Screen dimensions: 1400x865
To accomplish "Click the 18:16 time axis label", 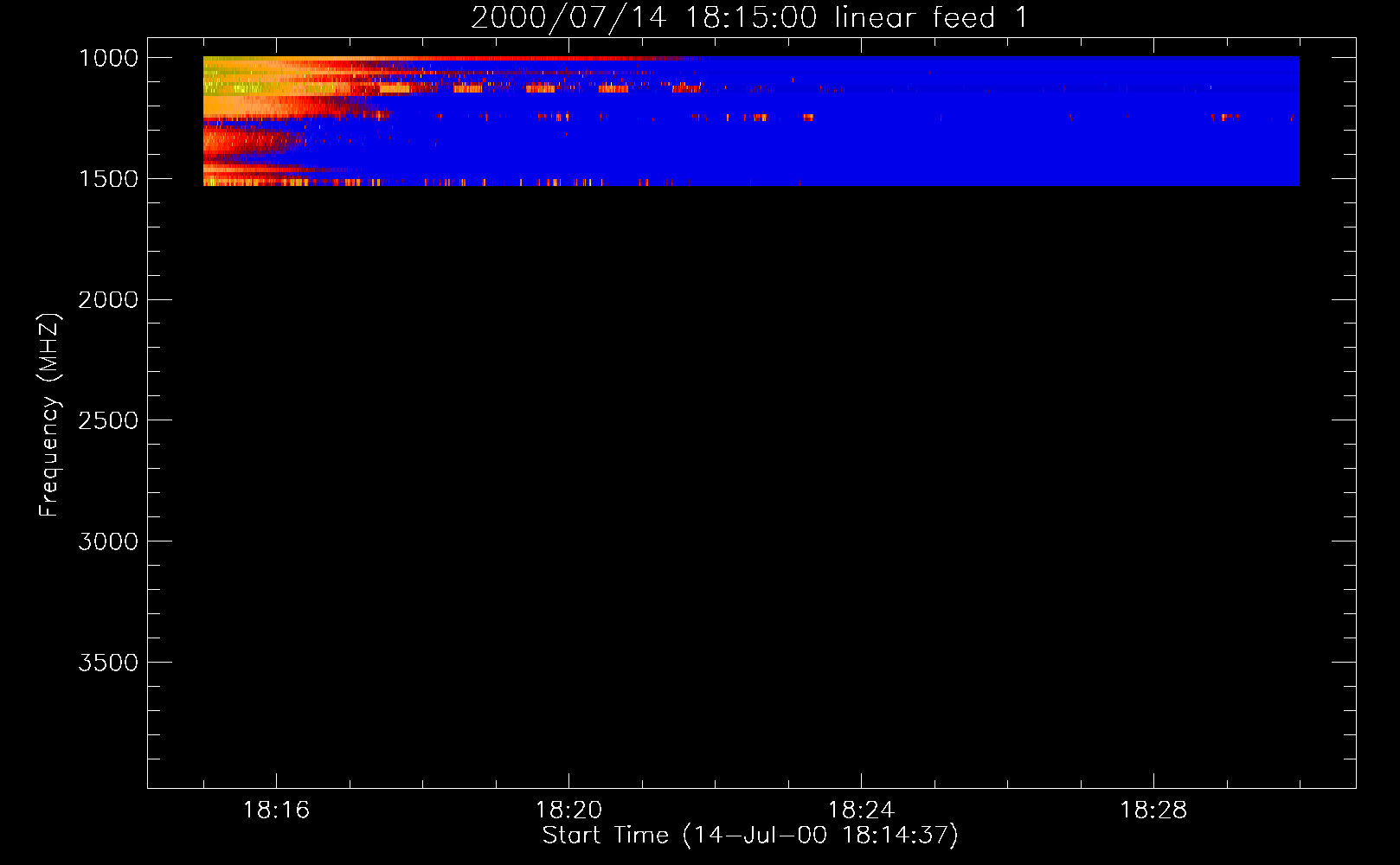I will click(x=276, y=811).
